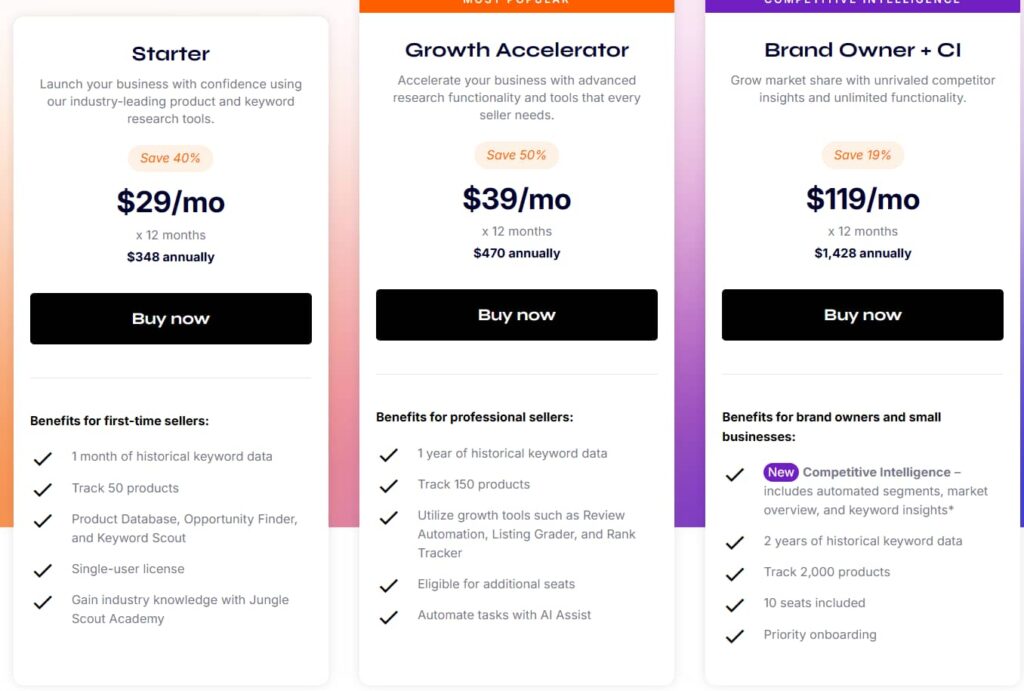The image size is (1024, 691).
Task: Click checkmark next to Track 2,000 products
Action: (734, 574)
